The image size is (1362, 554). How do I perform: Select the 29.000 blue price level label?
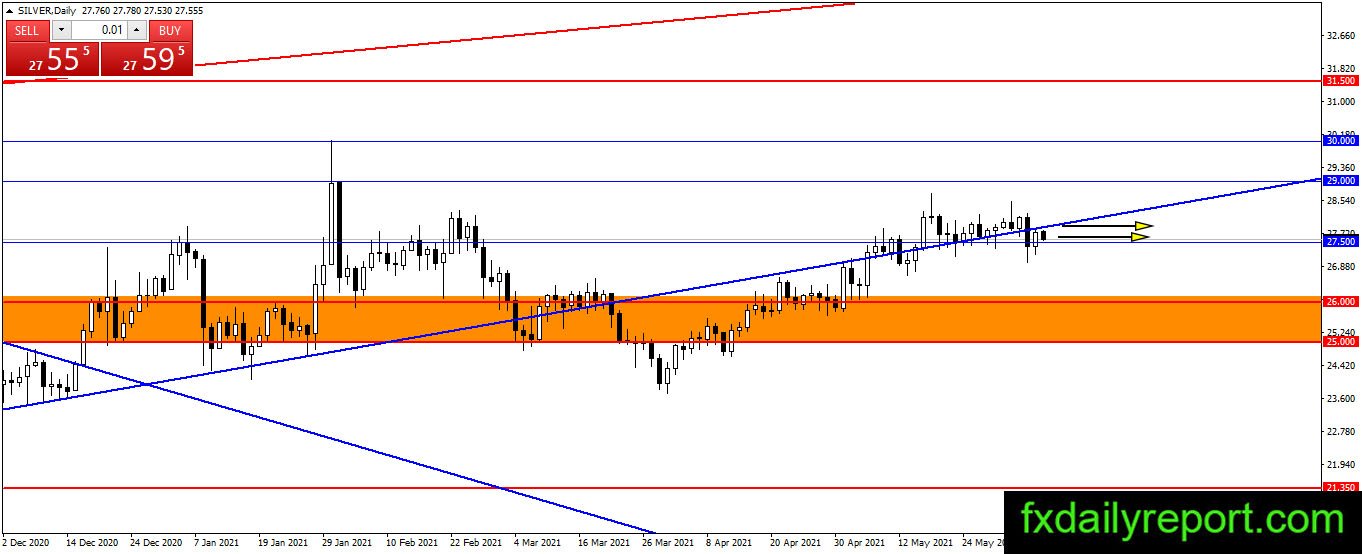pyautogui.click(x=1340, y=181)
